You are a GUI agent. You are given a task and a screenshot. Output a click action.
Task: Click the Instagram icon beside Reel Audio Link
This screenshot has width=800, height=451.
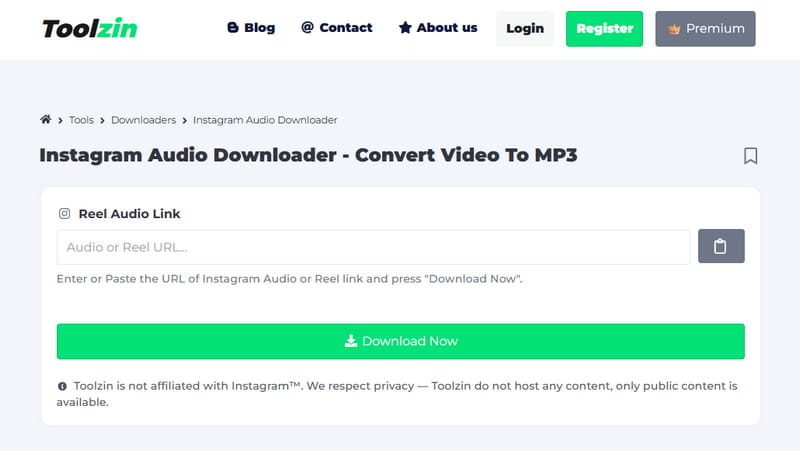(64, 213)
